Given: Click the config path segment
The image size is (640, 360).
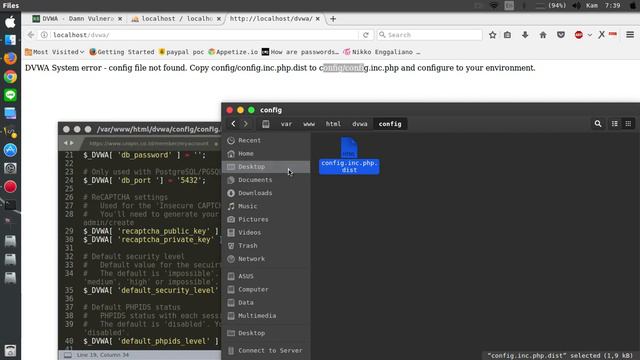Looking at the screenshot, I should tap(390, 124).
